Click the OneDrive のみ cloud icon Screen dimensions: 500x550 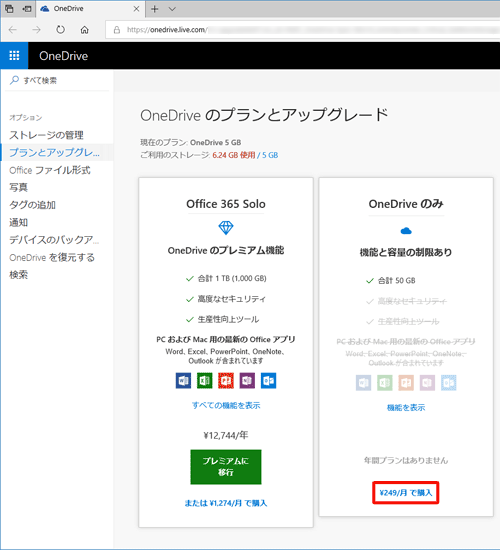click(406, 230)
